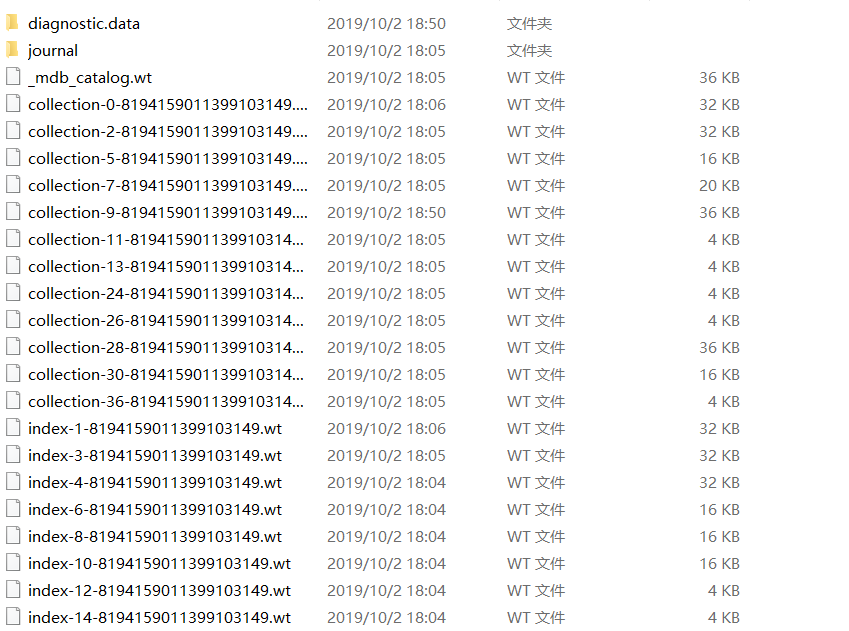Screen dimensions: 849x631
Task: Select file name collection-11-81941590113991
Action: coord(166,239)
